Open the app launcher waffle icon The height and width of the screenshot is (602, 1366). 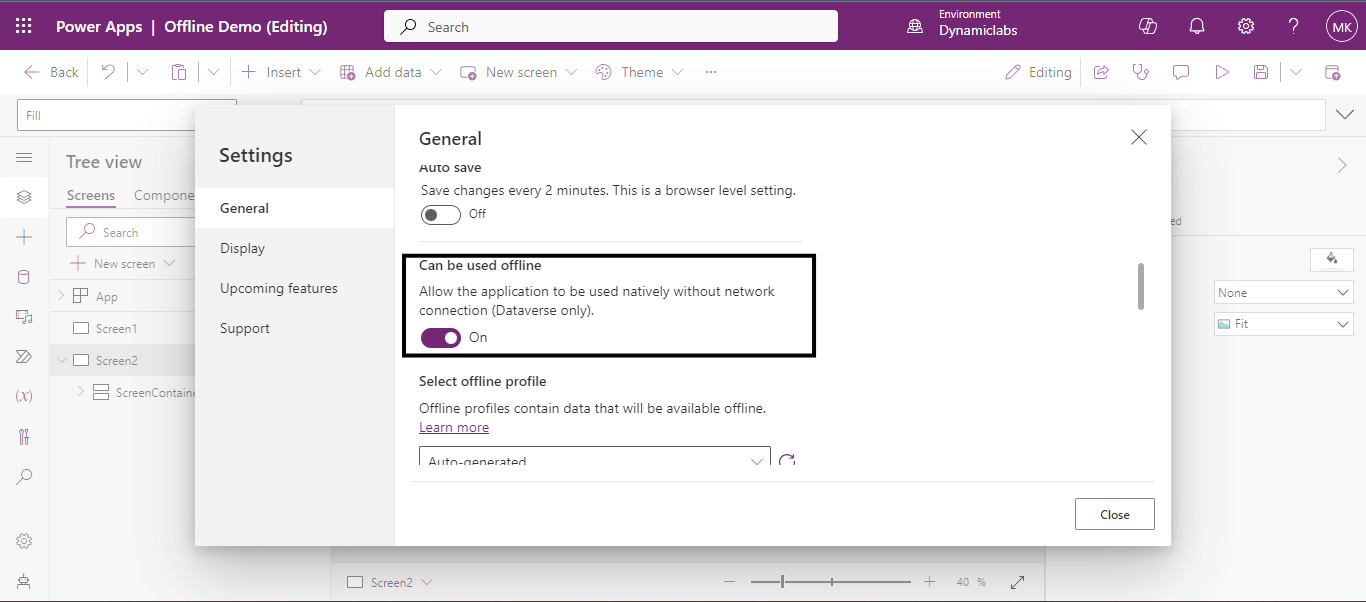(24, 27)
